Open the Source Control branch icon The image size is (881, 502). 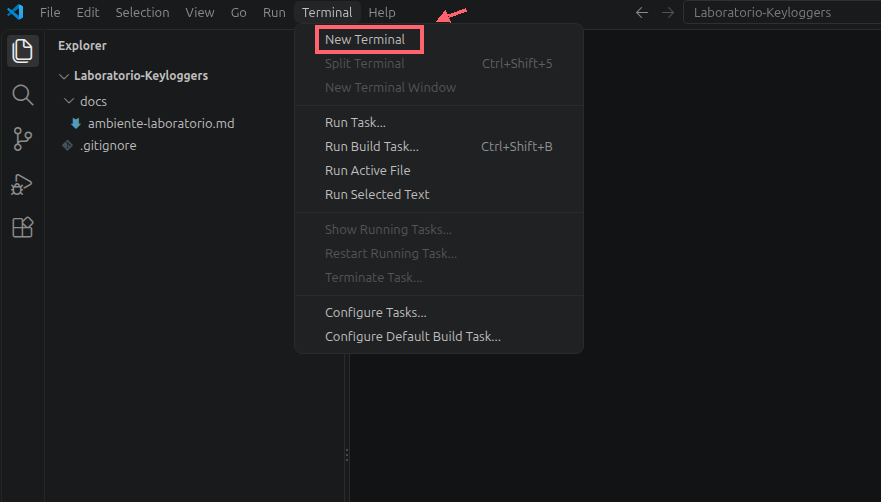pos(22,139)
